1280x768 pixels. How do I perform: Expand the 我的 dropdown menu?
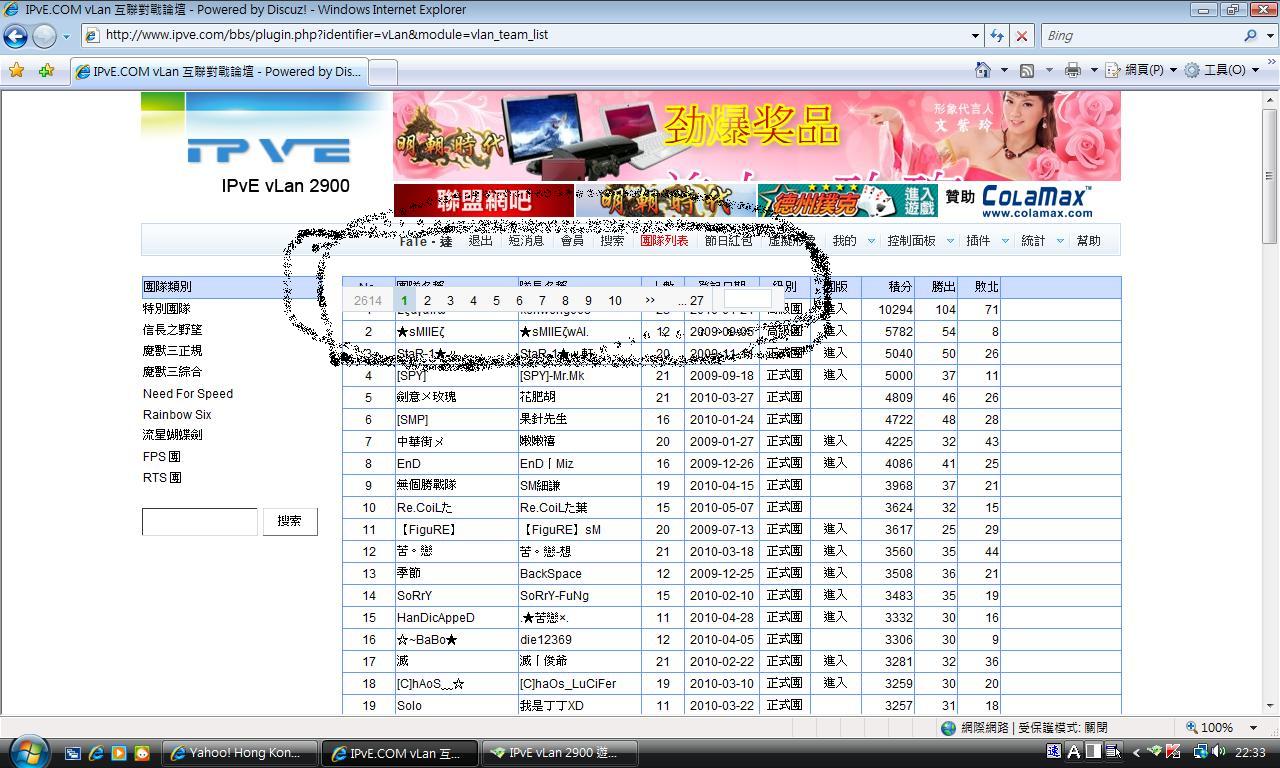coord(871,241)
